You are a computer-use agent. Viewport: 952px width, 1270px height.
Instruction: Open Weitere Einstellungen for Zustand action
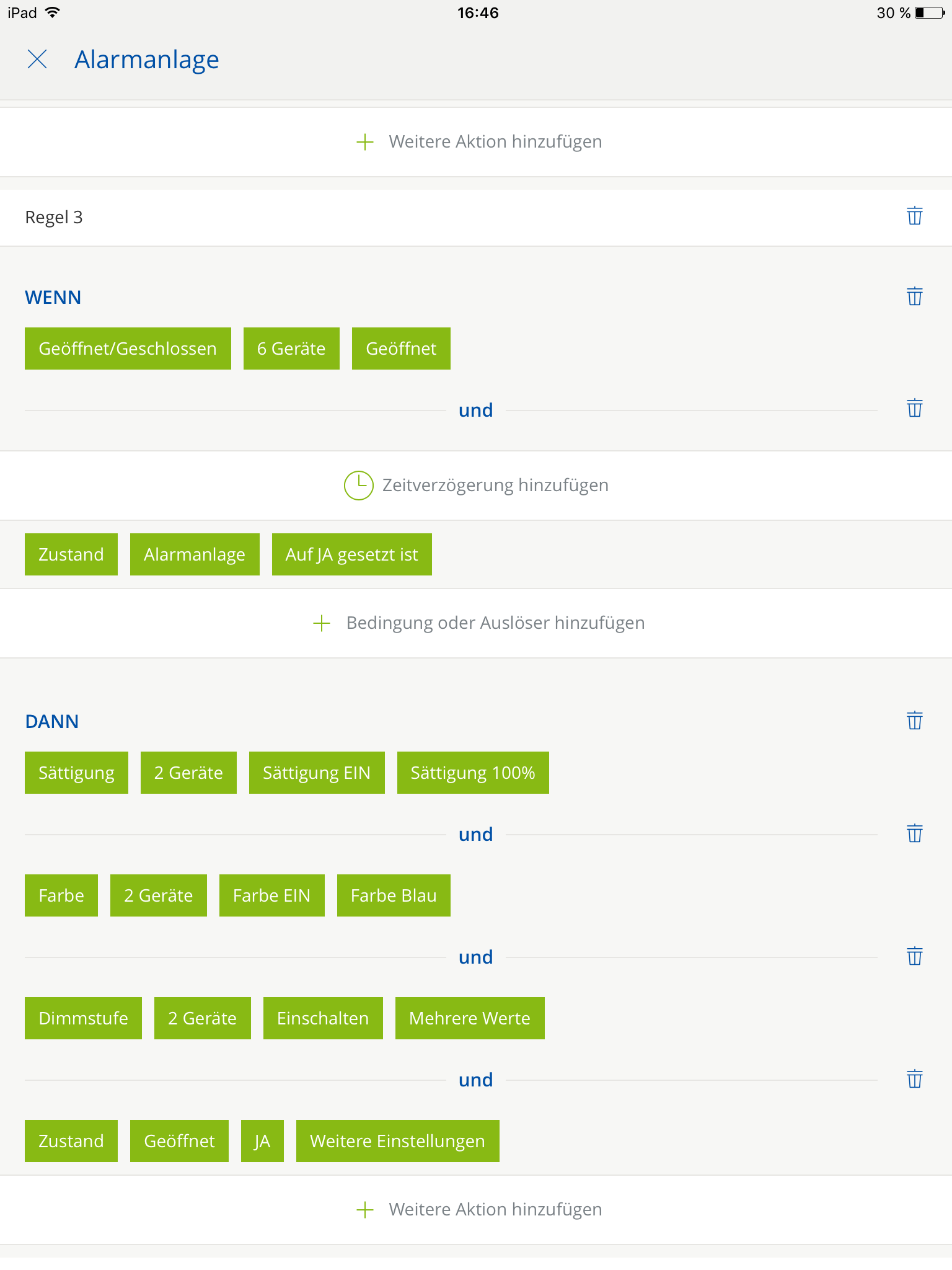[x=397, y=1141]
